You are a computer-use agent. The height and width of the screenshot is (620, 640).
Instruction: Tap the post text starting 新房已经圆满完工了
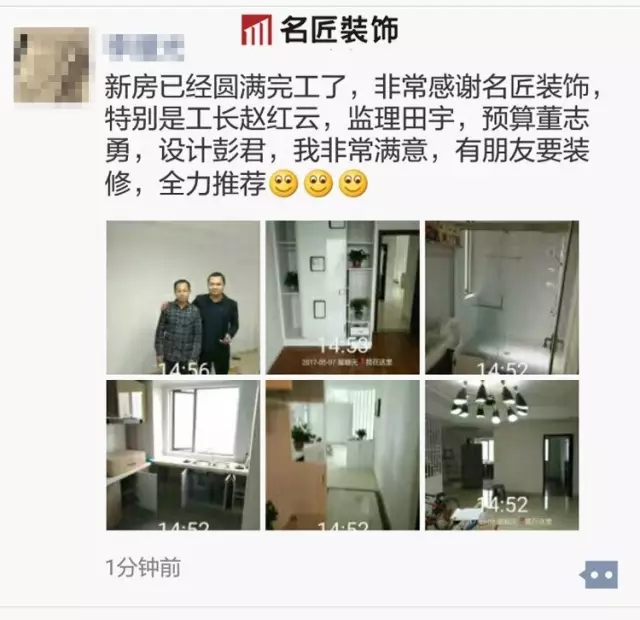coord(353,136)
